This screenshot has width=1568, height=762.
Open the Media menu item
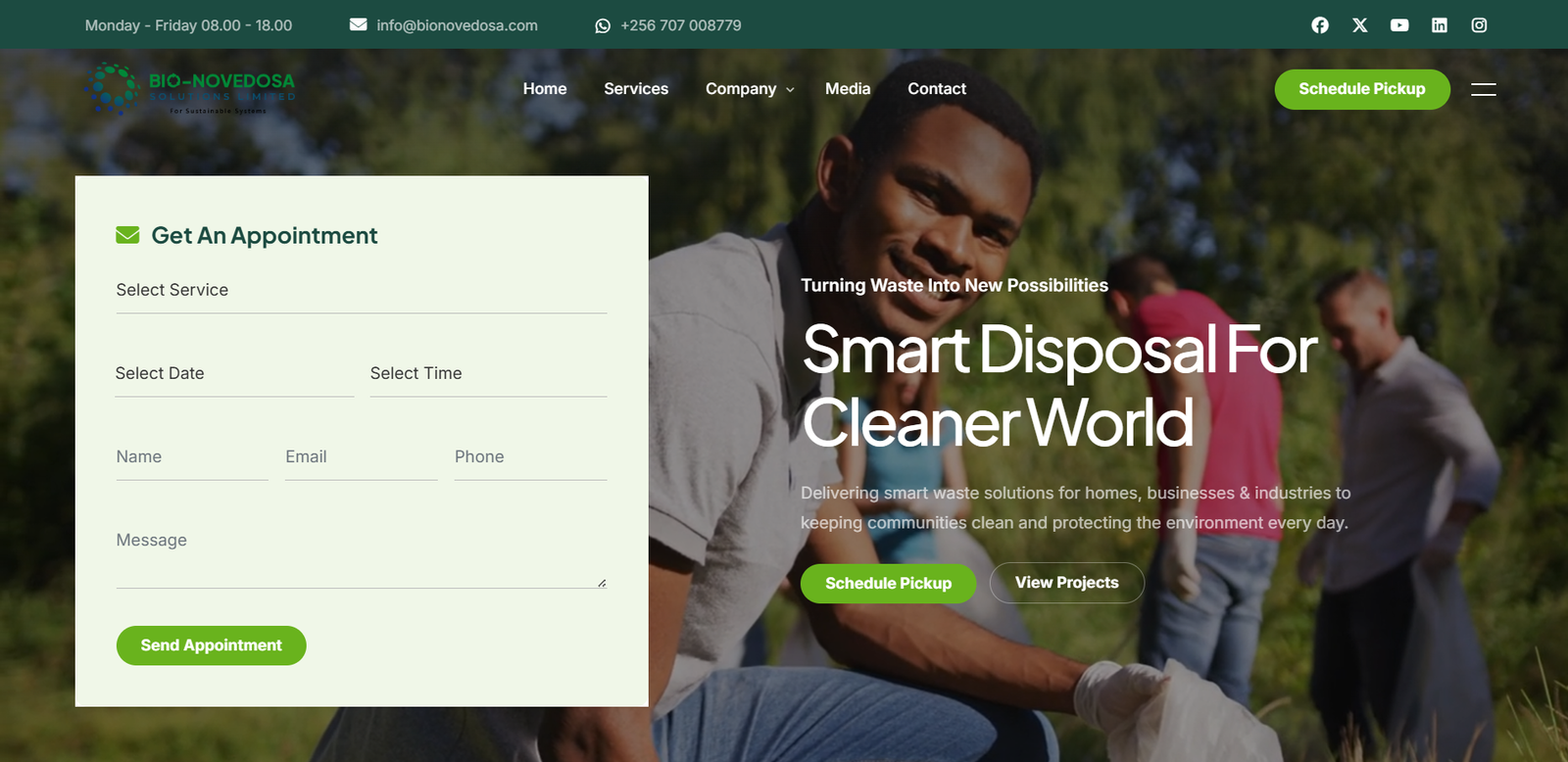tap(848, 88)
